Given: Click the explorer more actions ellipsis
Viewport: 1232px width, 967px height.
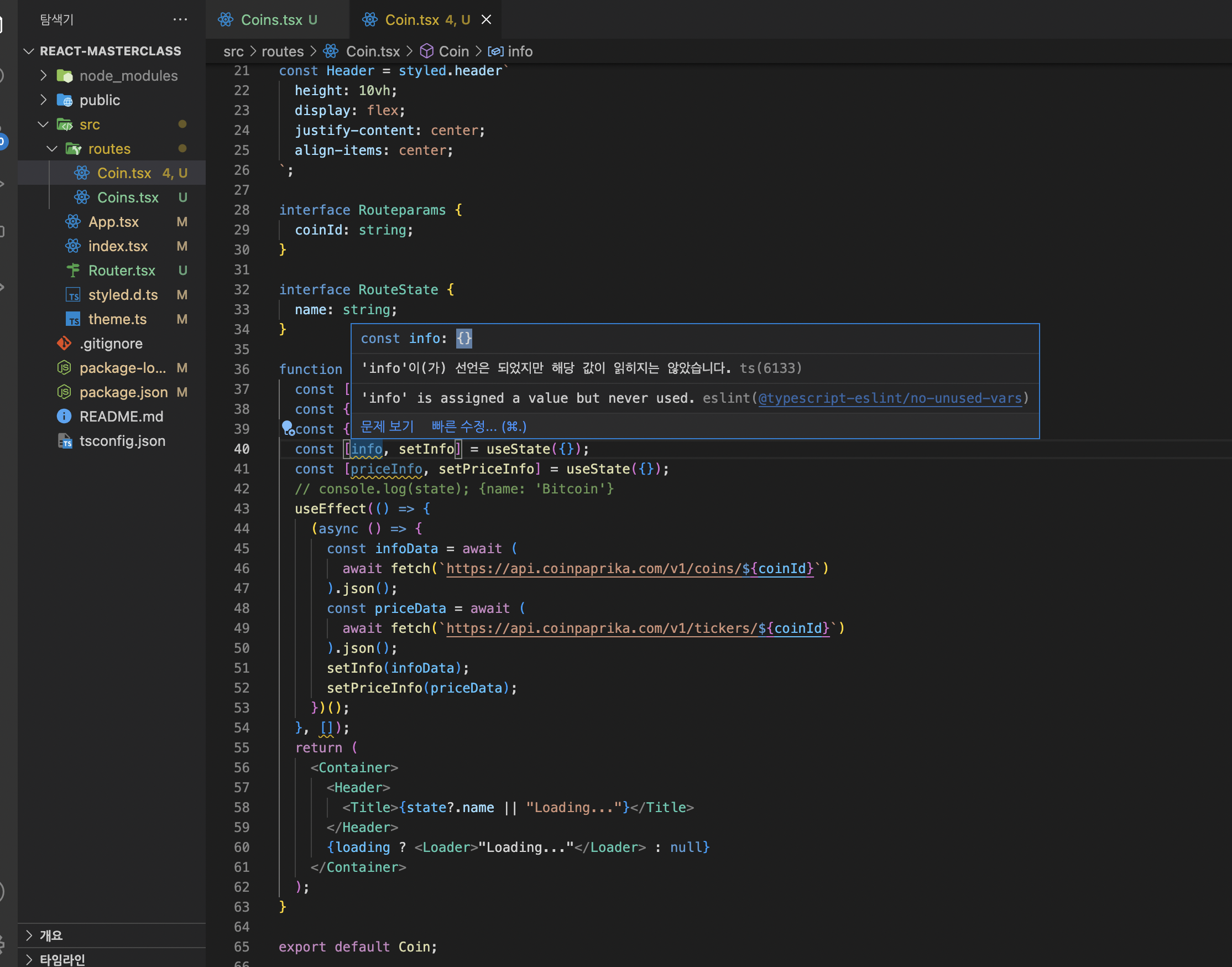Looking at the screenshot, I should coord(180,20).
